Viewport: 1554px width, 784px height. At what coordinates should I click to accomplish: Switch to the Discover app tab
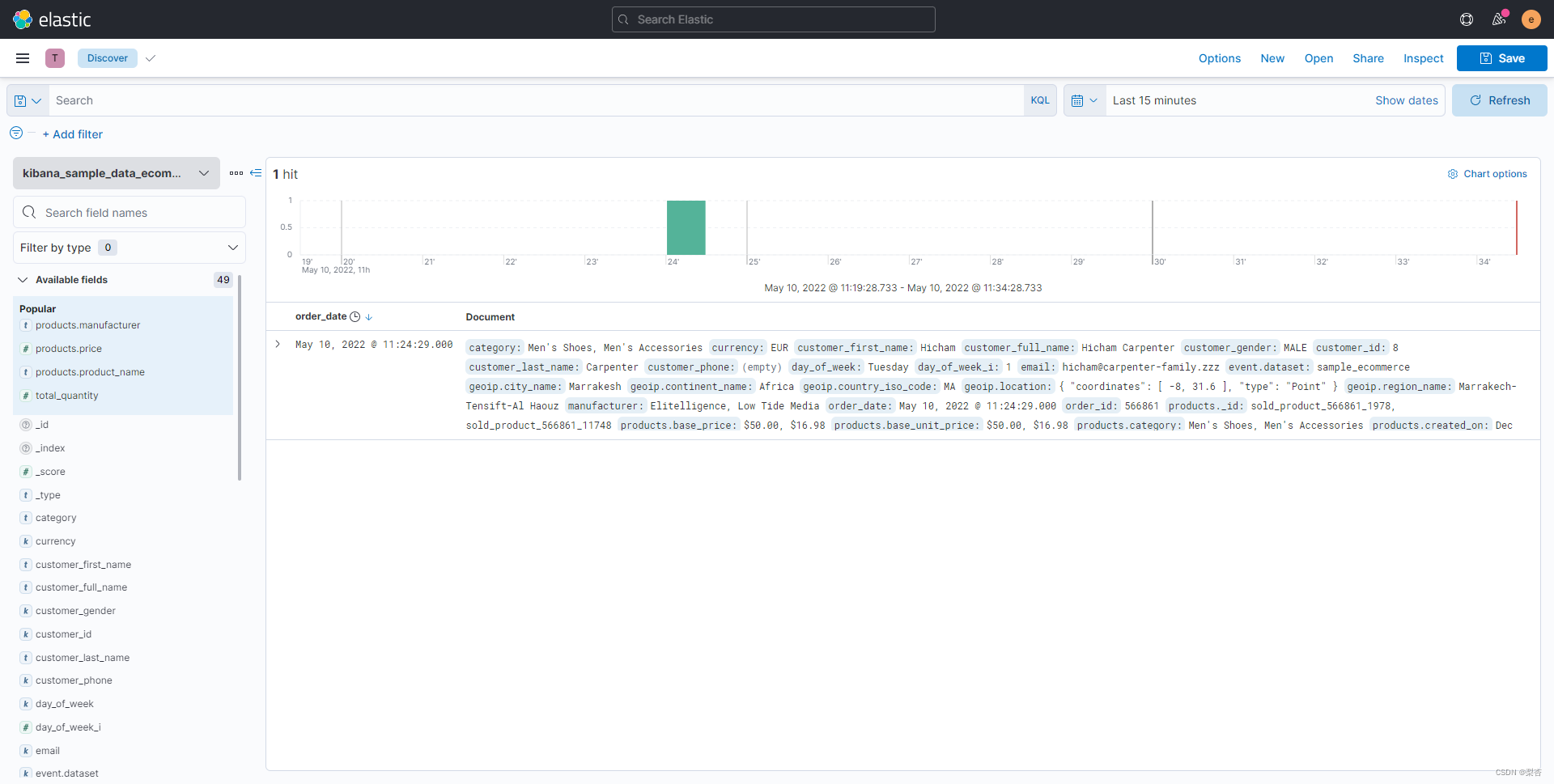point(107,57)
